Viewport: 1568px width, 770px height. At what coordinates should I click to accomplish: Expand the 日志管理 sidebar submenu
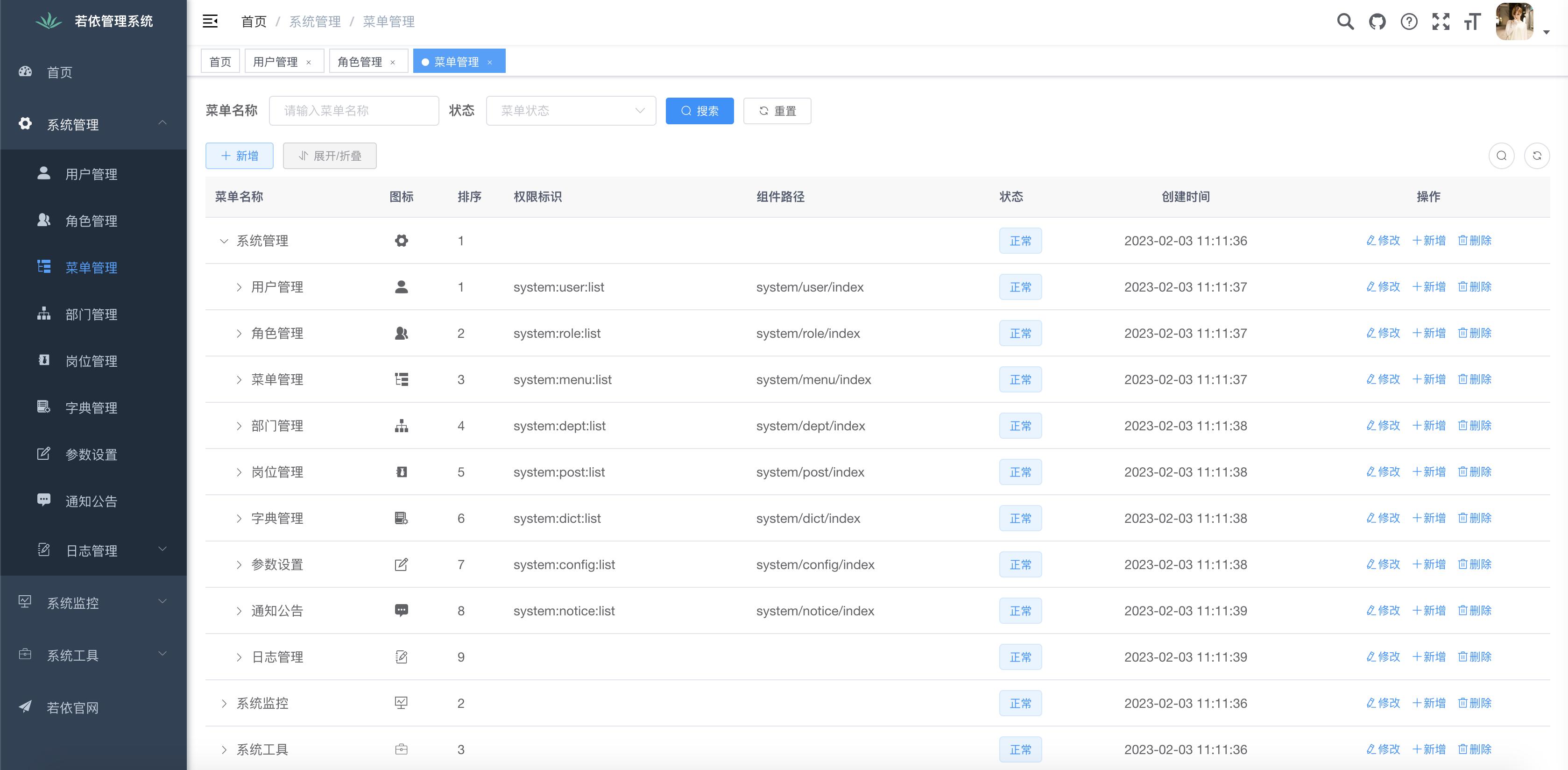pyautogui.click(x=92, y=551)
